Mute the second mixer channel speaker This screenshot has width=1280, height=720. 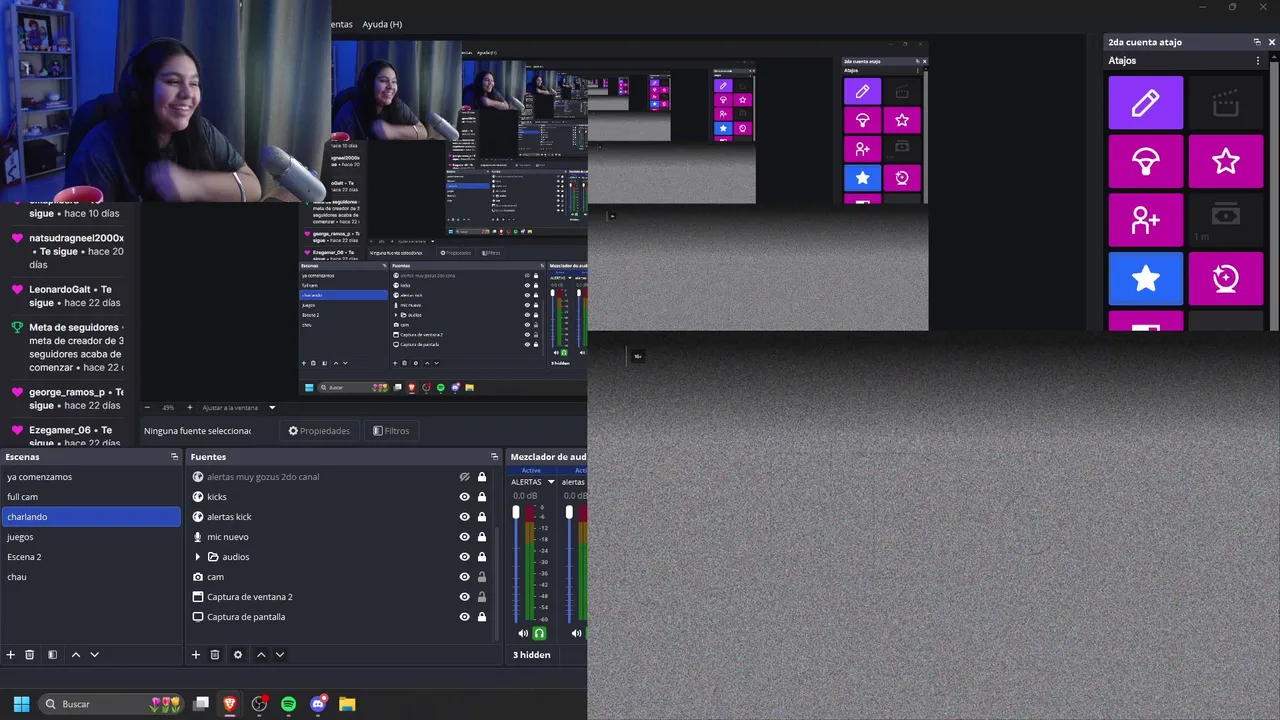click(x=576, y=633)
